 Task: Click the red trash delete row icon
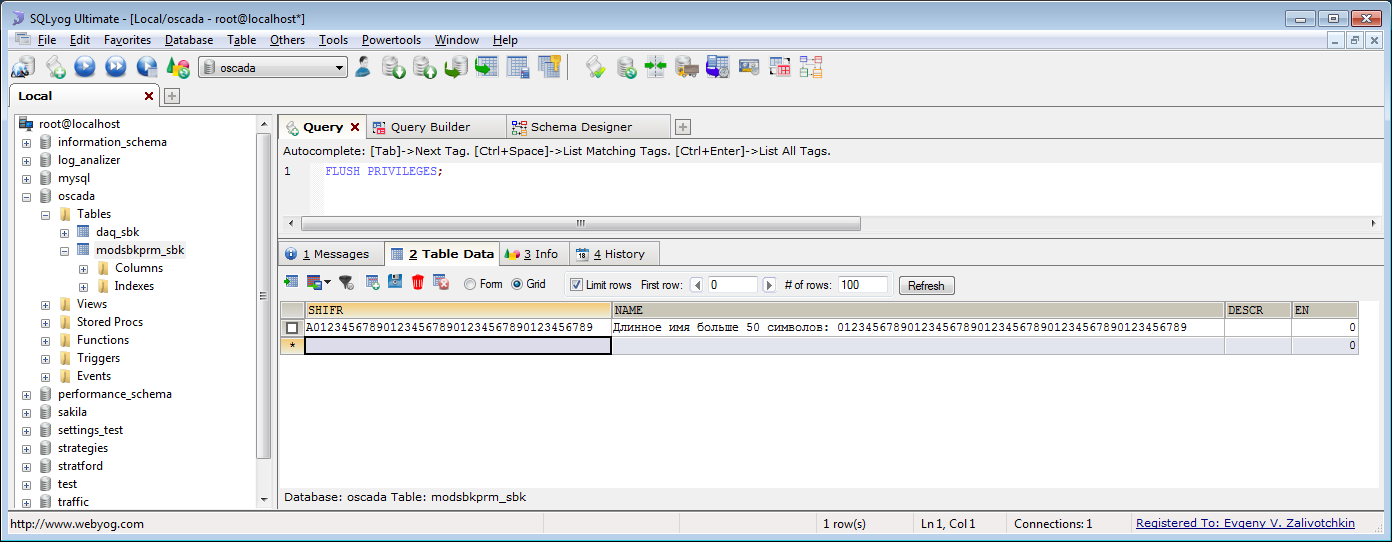click(418, 283)
